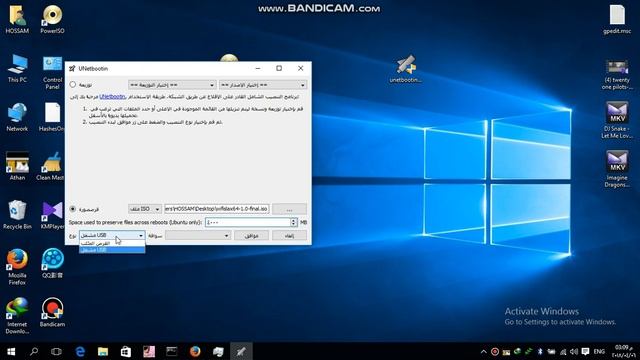Open the PowerISO desktop shortcut
The width and height of the screenshot is (640, 360).
(x=52, y=19)
